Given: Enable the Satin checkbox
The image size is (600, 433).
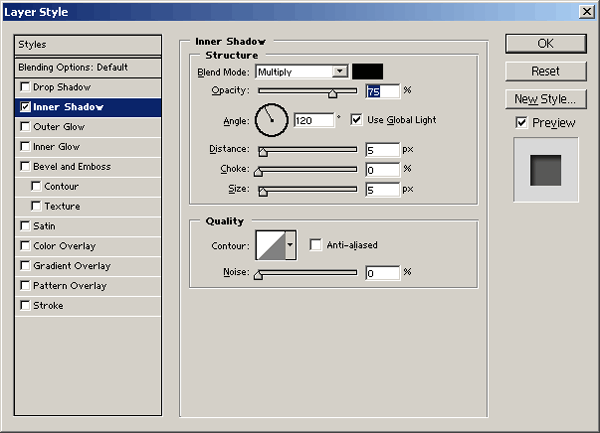Looking at the screenshot, I should (x=25, y=226).
